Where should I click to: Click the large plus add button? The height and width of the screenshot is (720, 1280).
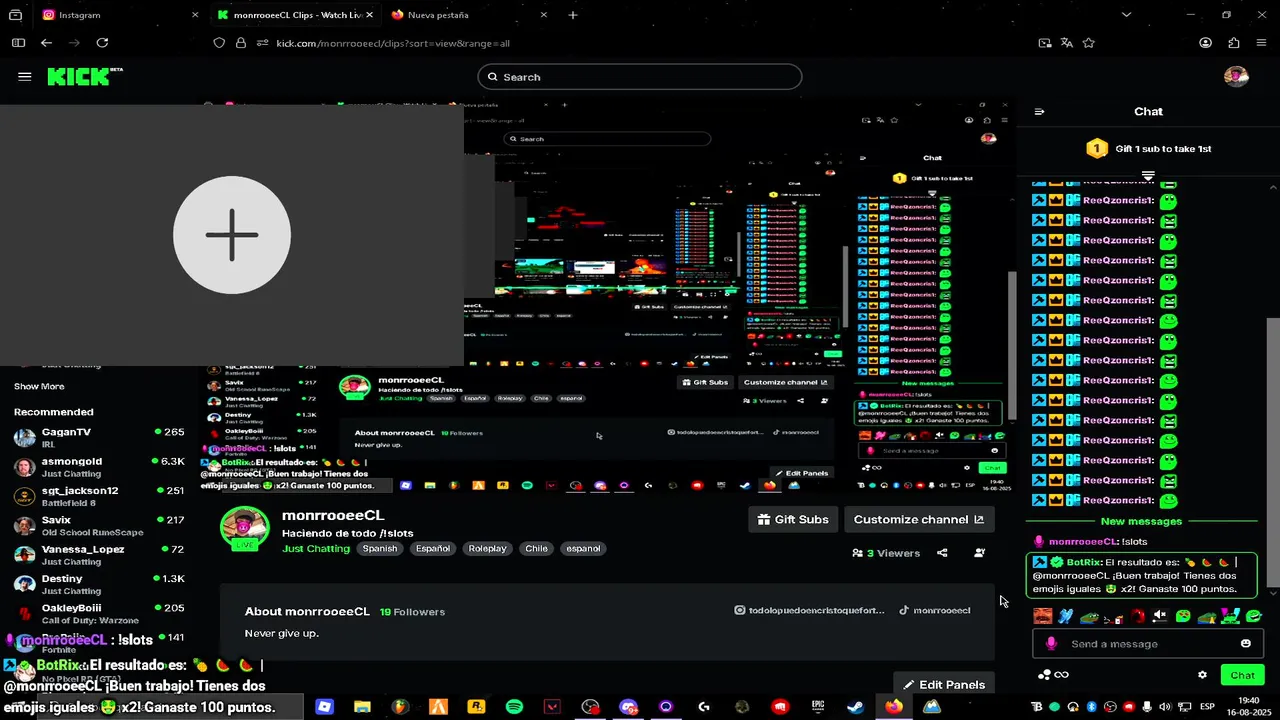coord(232,235)
